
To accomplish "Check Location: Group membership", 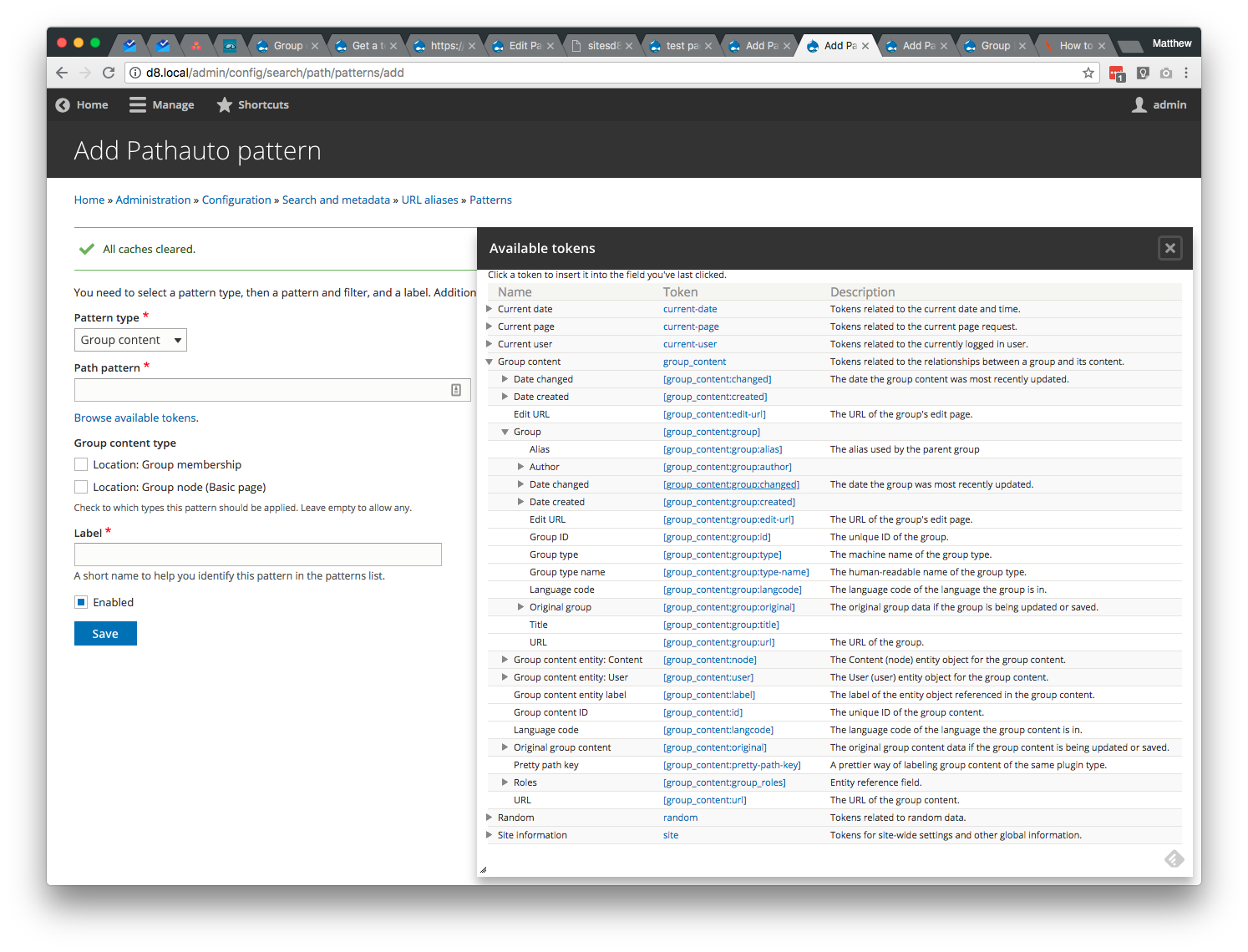I will 80,463.
